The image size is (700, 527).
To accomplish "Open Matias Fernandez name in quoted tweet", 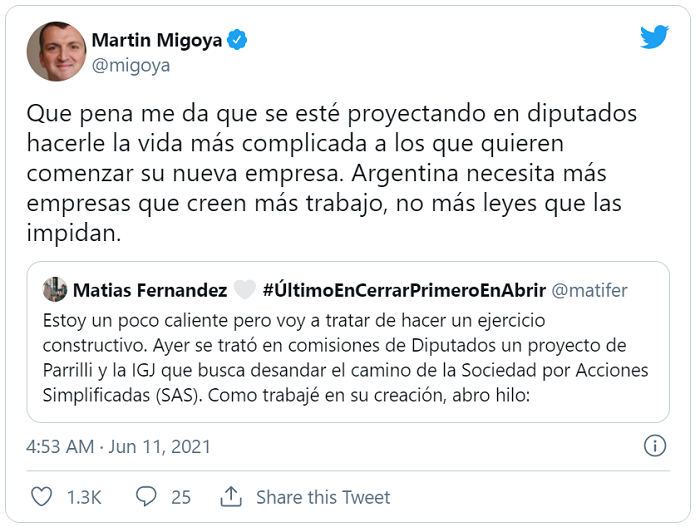I will coord(150,290).
